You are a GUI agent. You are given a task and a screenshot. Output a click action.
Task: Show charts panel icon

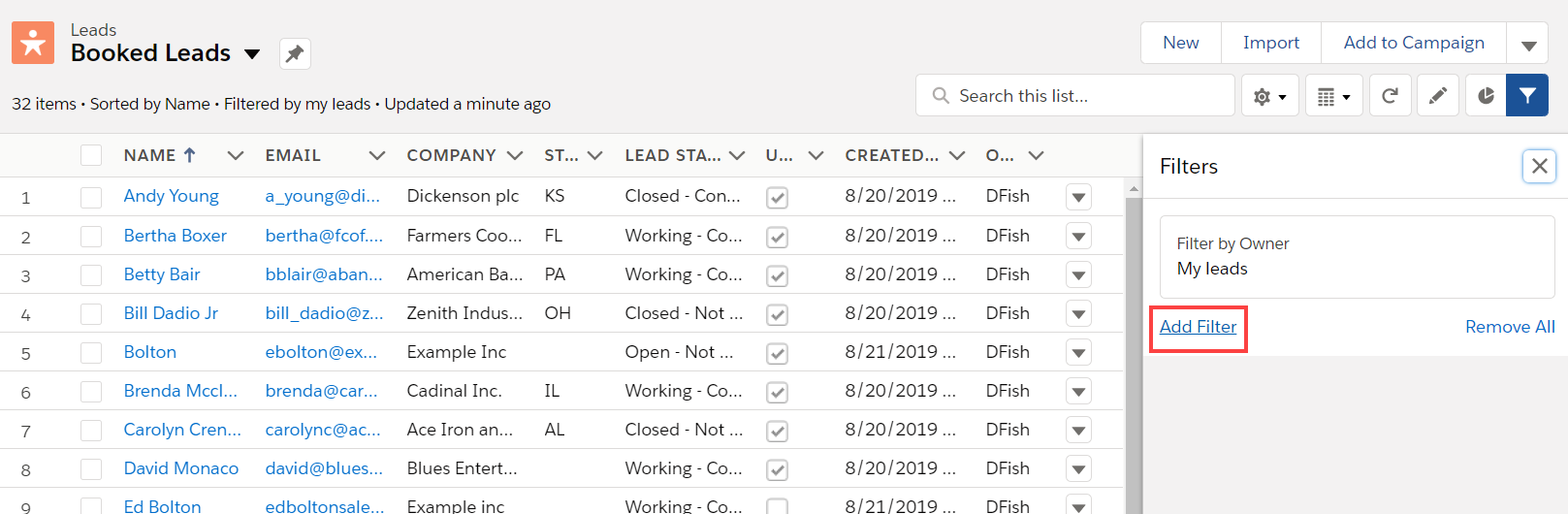click(x=1486, y=96)
